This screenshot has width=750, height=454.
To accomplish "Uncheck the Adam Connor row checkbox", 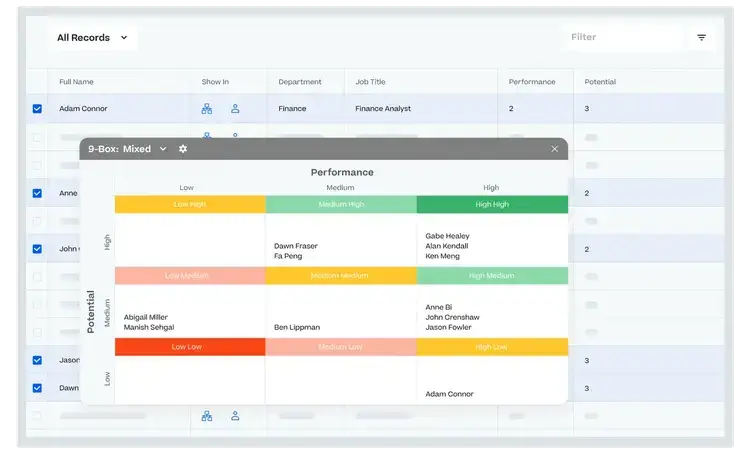I will tap(37, 109).
